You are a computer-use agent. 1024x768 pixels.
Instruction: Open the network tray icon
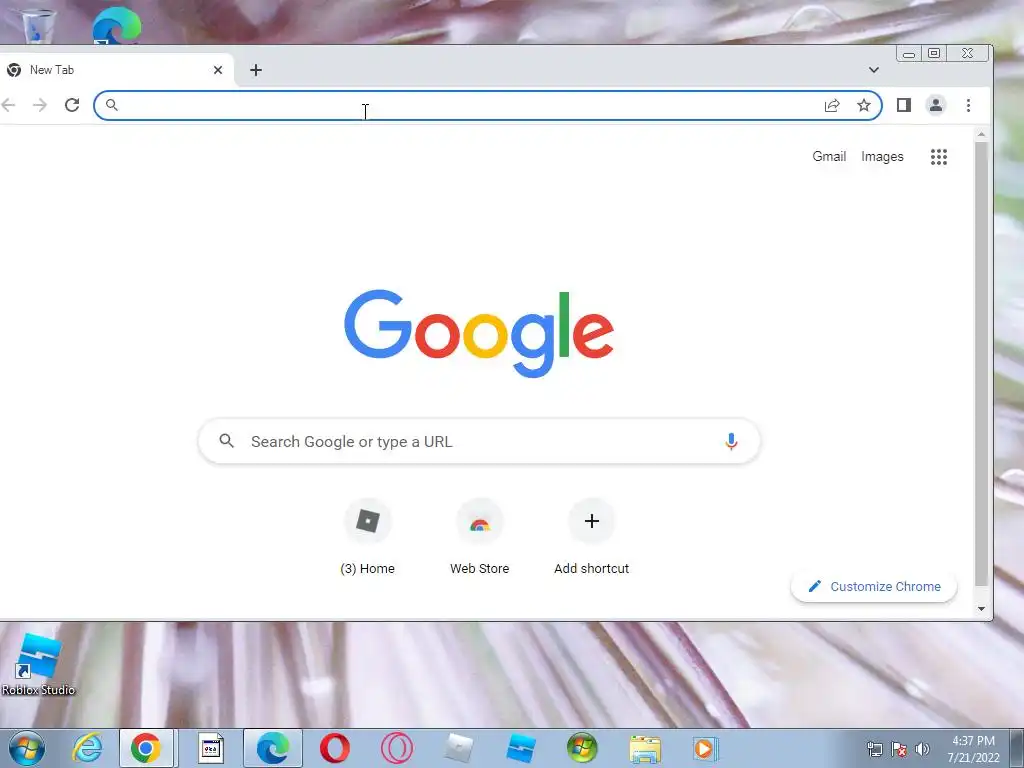874,749
